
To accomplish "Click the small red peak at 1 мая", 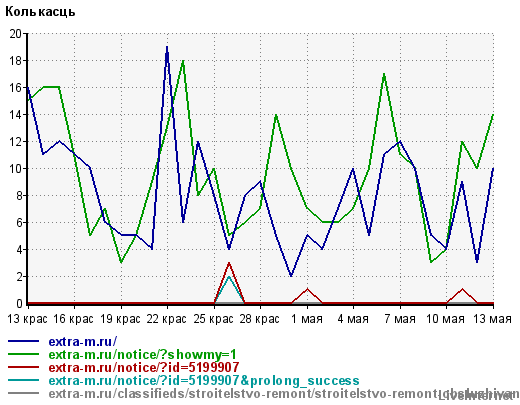I will point(307,289).
